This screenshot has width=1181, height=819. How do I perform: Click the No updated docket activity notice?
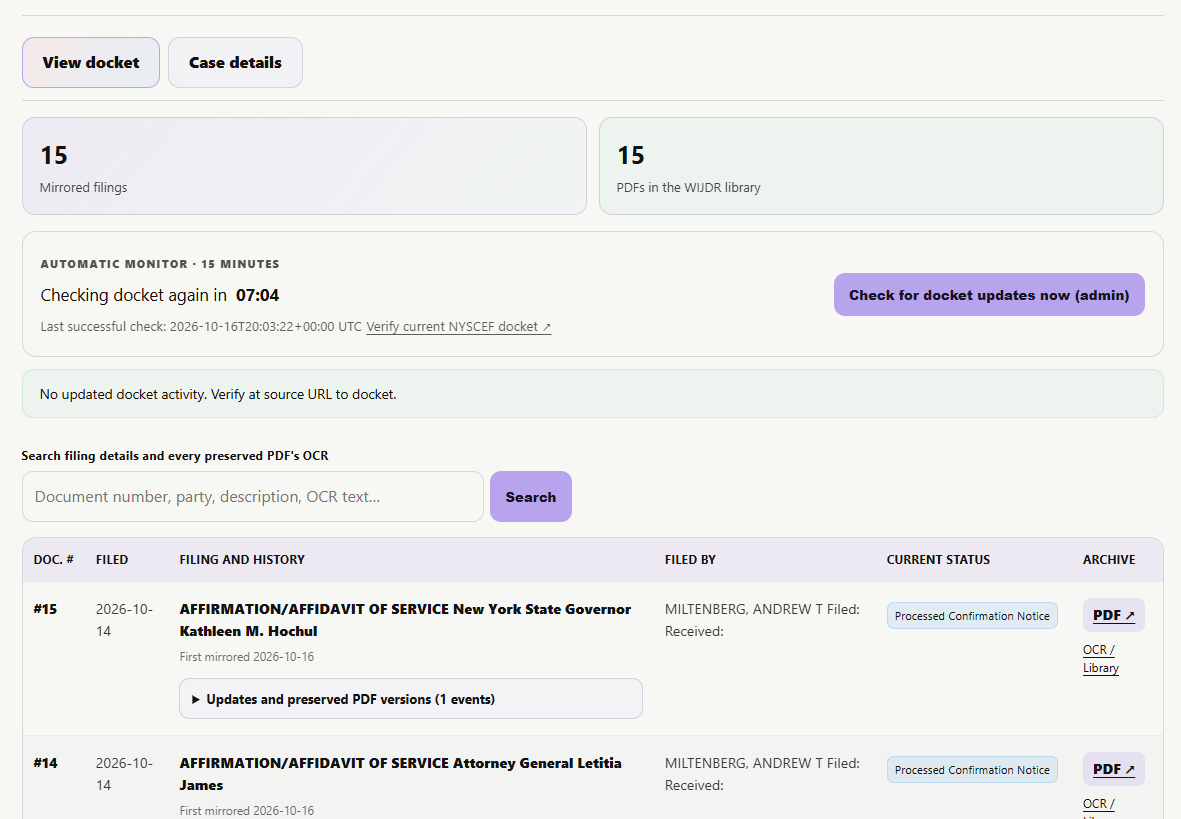(x=593, y=393)
